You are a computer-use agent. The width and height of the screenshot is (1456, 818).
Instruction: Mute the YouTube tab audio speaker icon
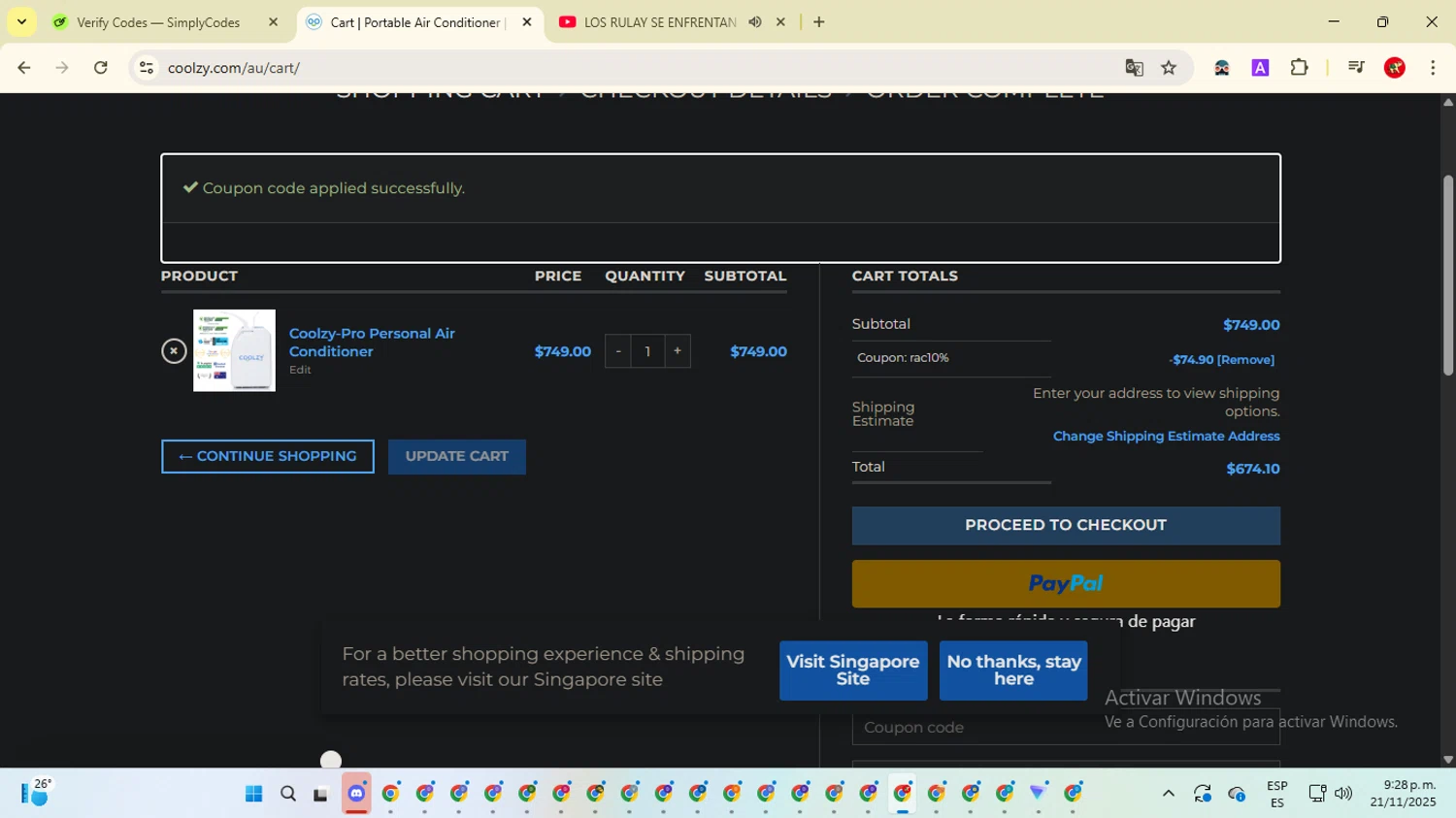[x=755, y=22]
